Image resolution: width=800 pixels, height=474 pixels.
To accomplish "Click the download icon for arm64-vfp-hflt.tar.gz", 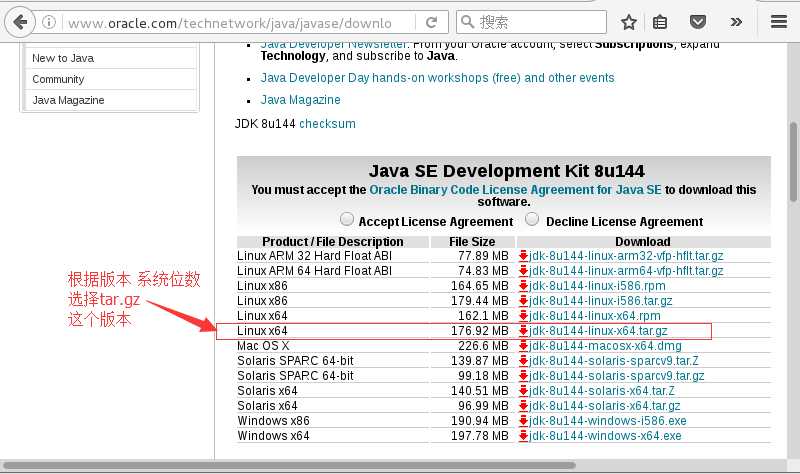I will (523, 270).
